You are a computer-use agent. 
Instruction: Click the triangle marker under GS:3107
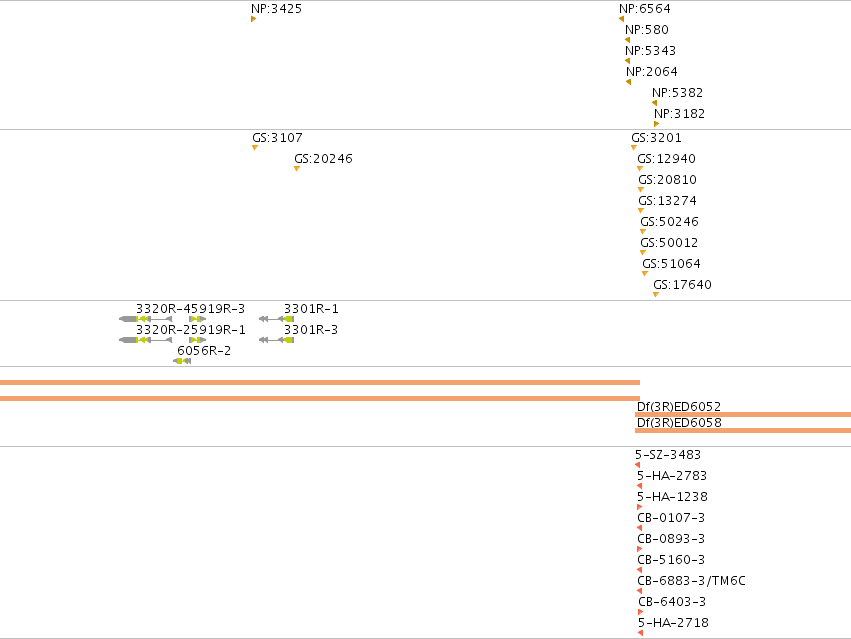(x=255, y=148)
